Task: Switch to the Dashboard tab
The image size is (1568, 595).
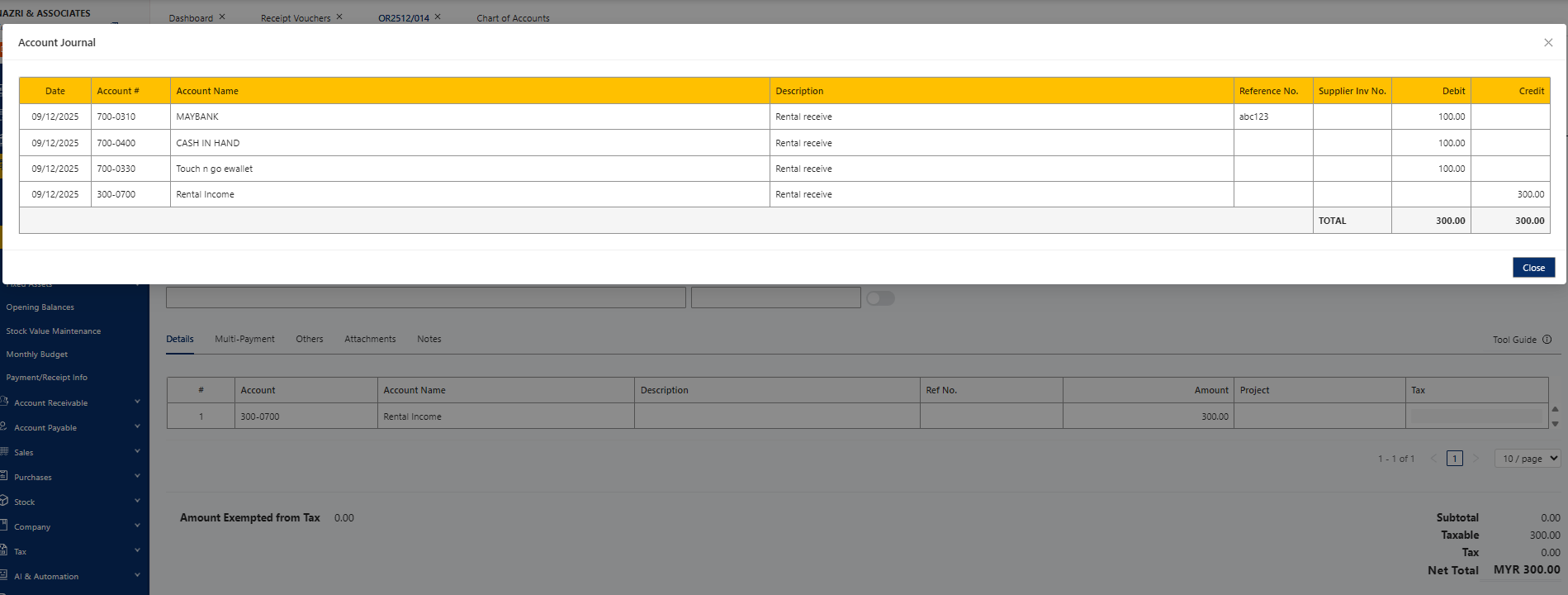Action: 191,18
